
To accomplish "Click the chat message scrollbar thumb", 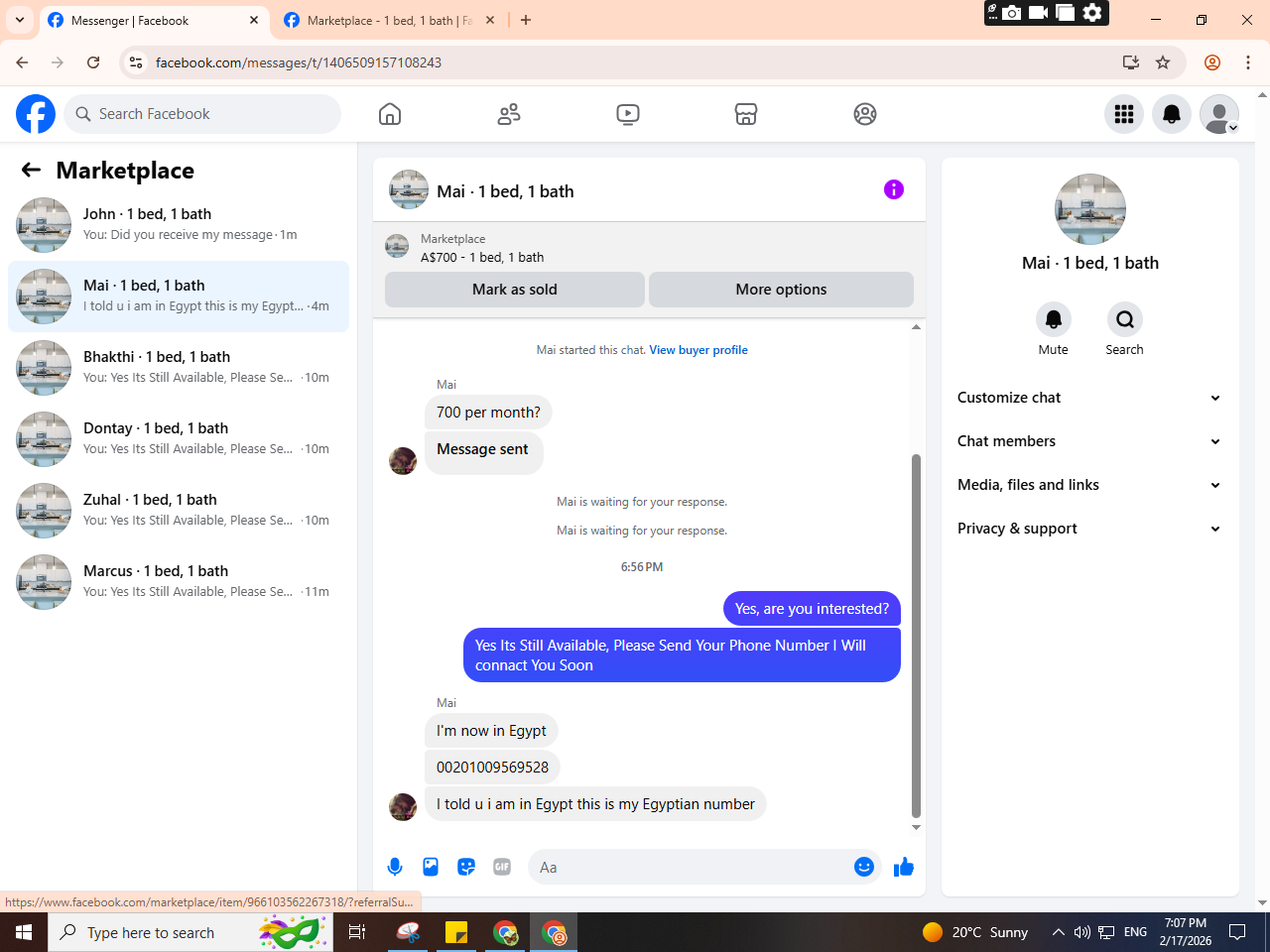I will pos(916,636).
